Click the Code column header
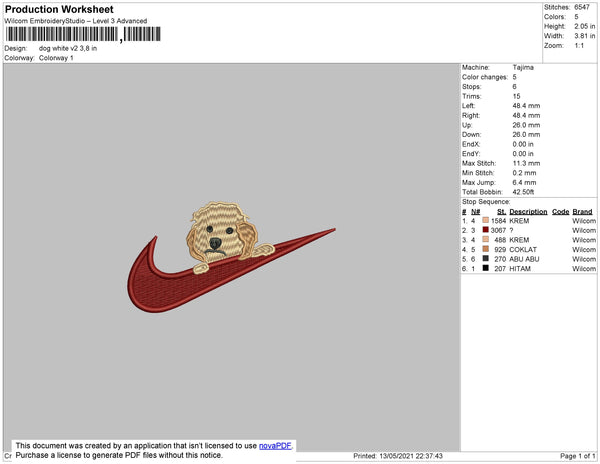Image resolution: width=600 pixels, height=464 pixels. click(x=561, y=212)
